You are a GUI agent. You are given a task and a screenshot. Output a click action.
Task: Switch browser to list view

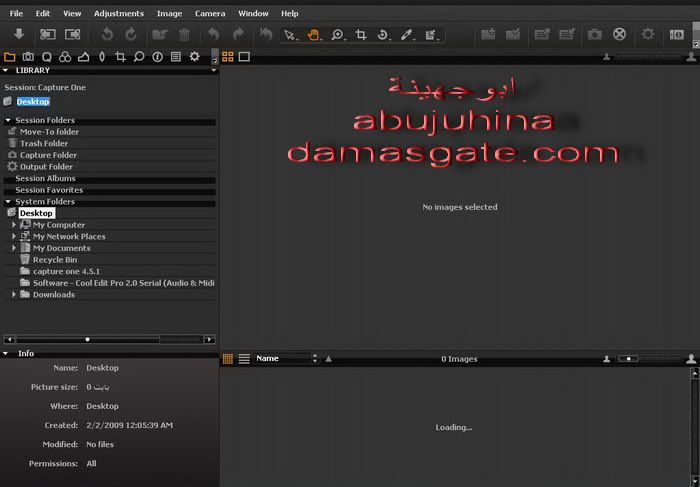244,359
